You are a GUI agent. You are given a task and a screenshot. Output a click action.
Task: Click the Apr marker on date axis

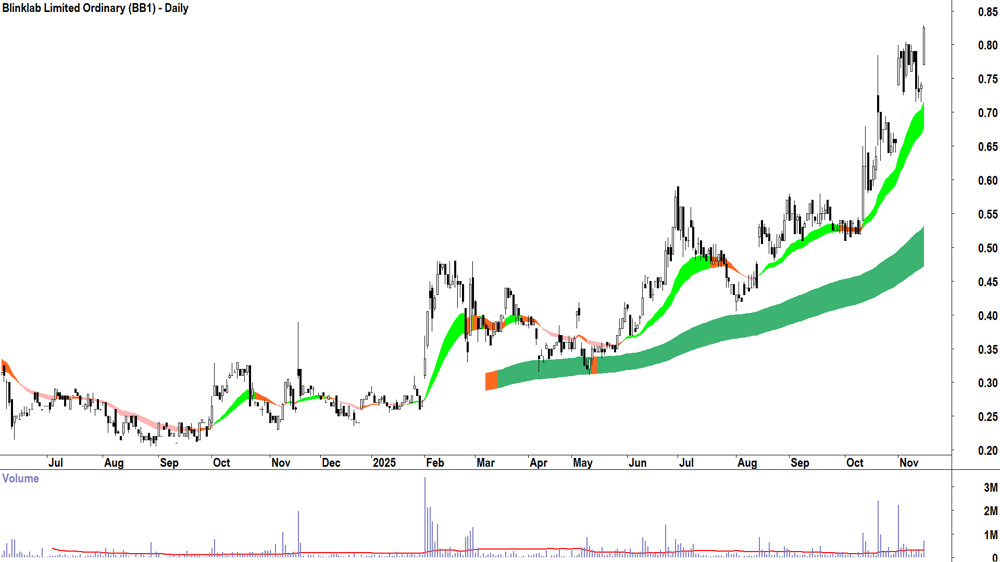538,462
